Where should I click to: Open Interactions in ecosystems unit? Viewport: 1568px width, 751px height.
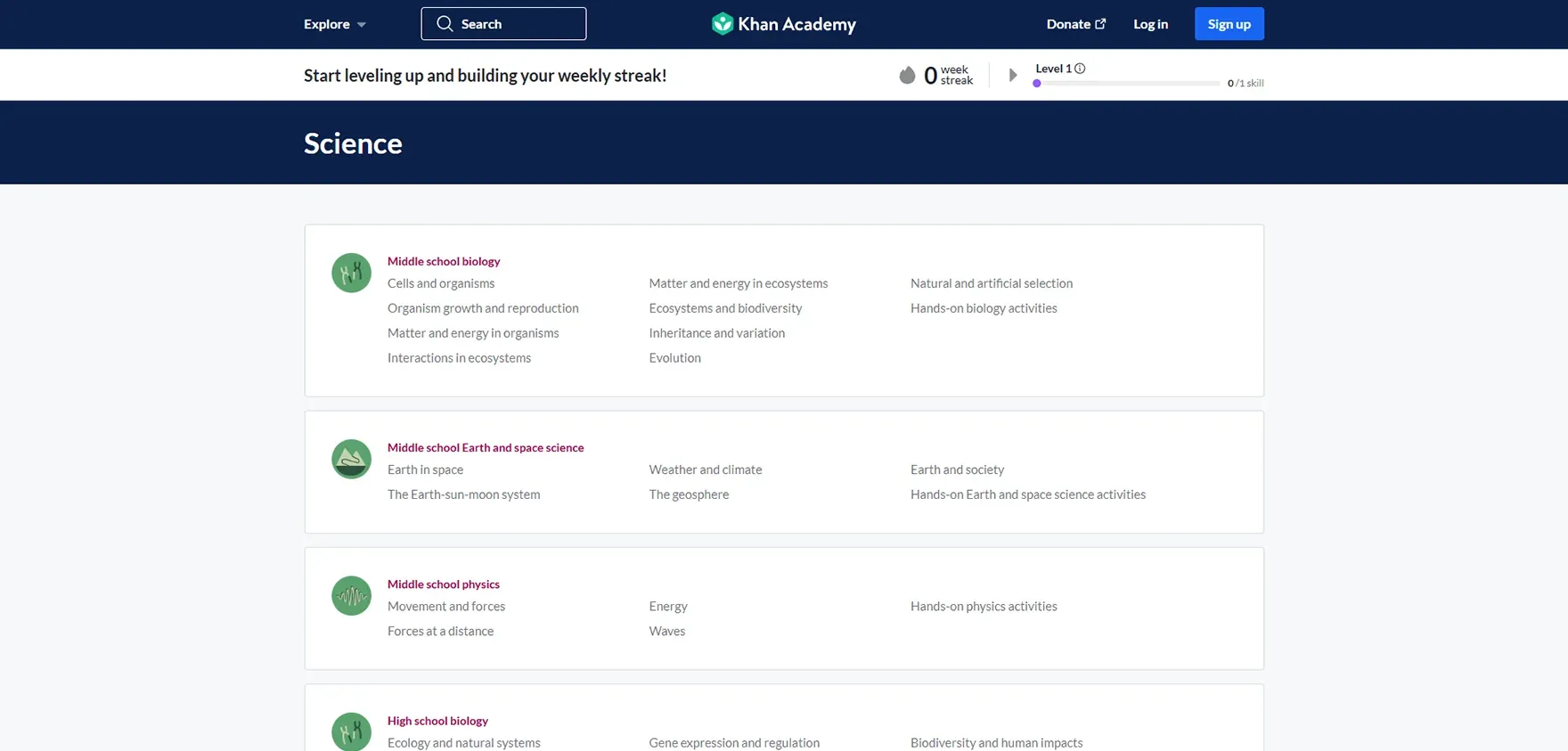click(x=459, y=358)
